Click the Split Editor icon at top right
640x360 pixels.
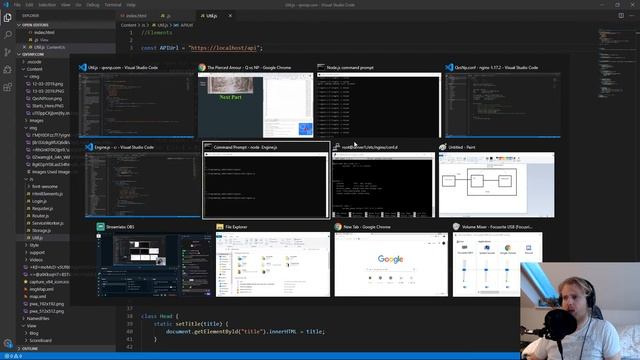621,16
